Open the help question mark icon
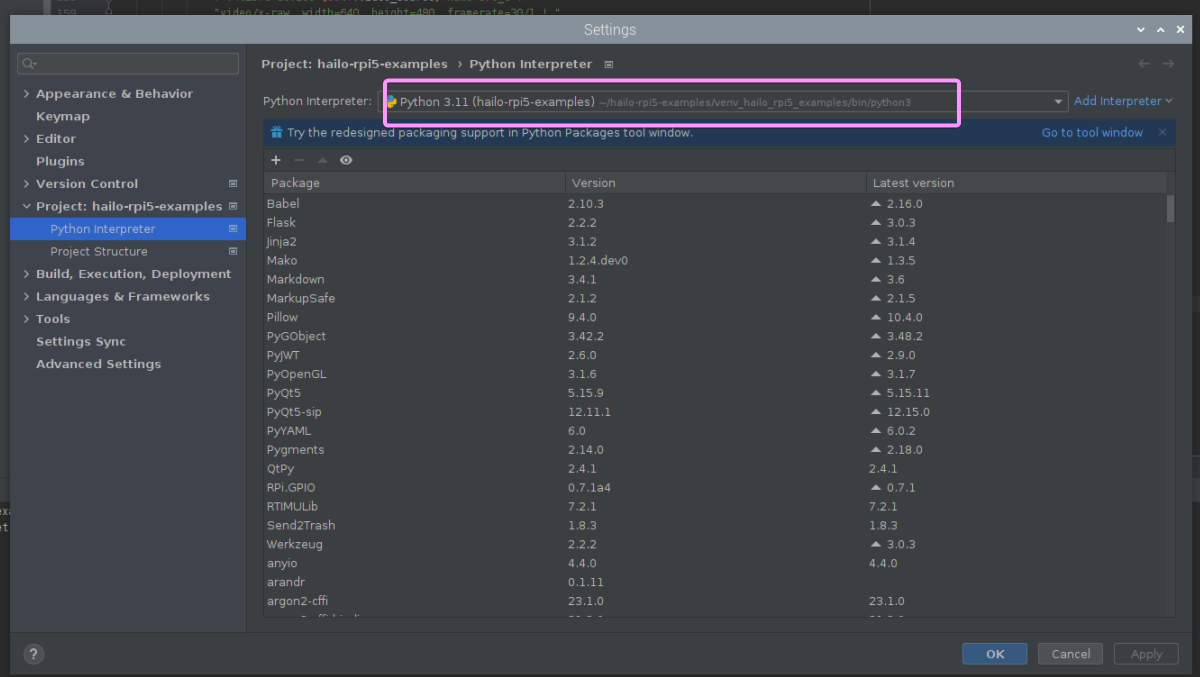 click(33, 654)
